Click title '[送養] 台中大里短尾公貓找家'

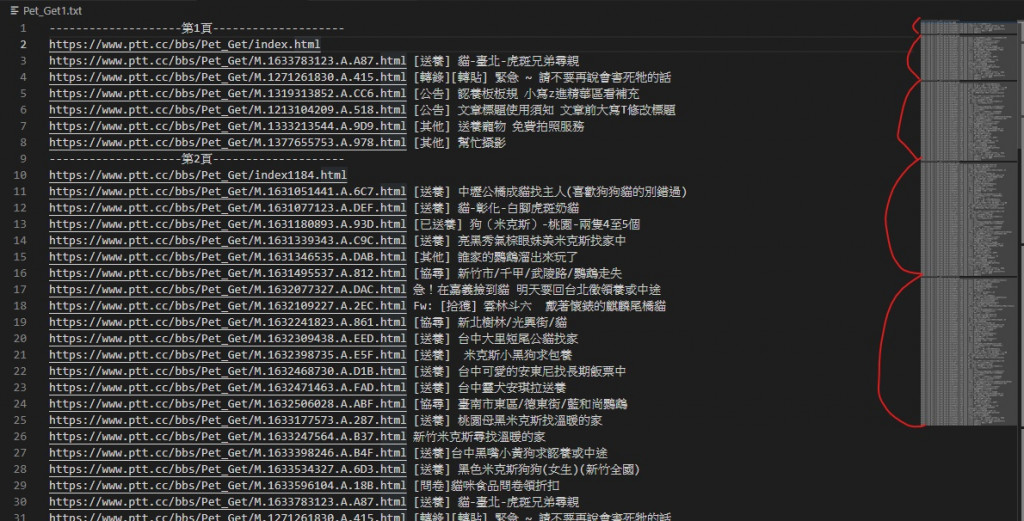495,338
